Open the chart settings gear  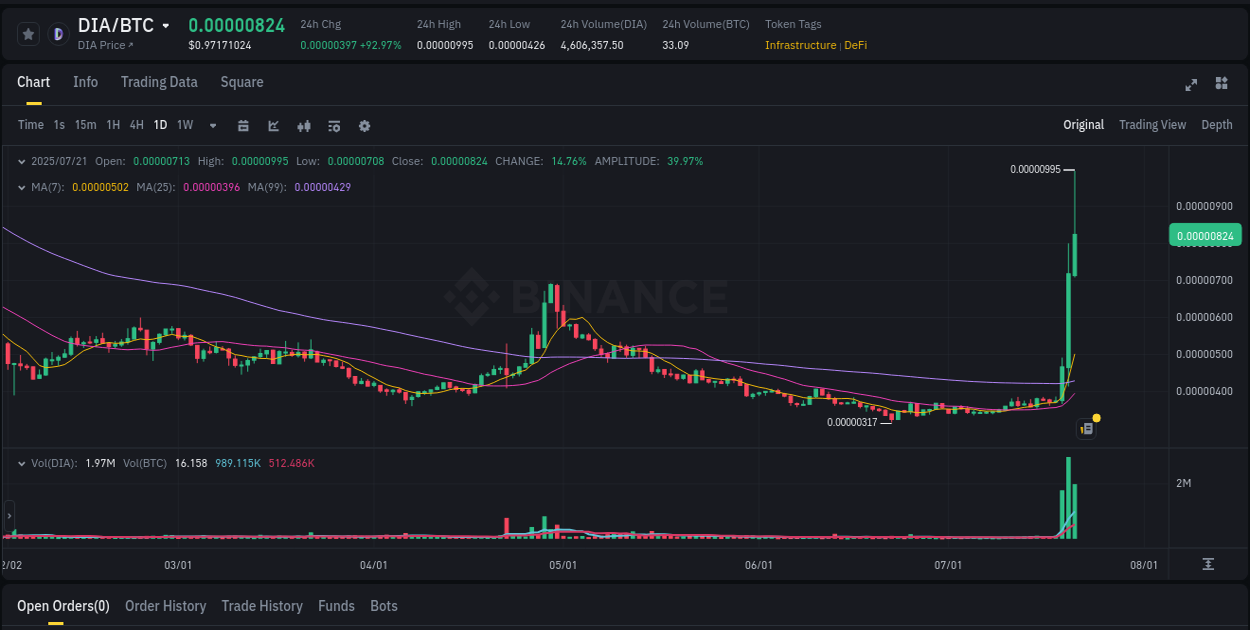[x=363, y=126]
